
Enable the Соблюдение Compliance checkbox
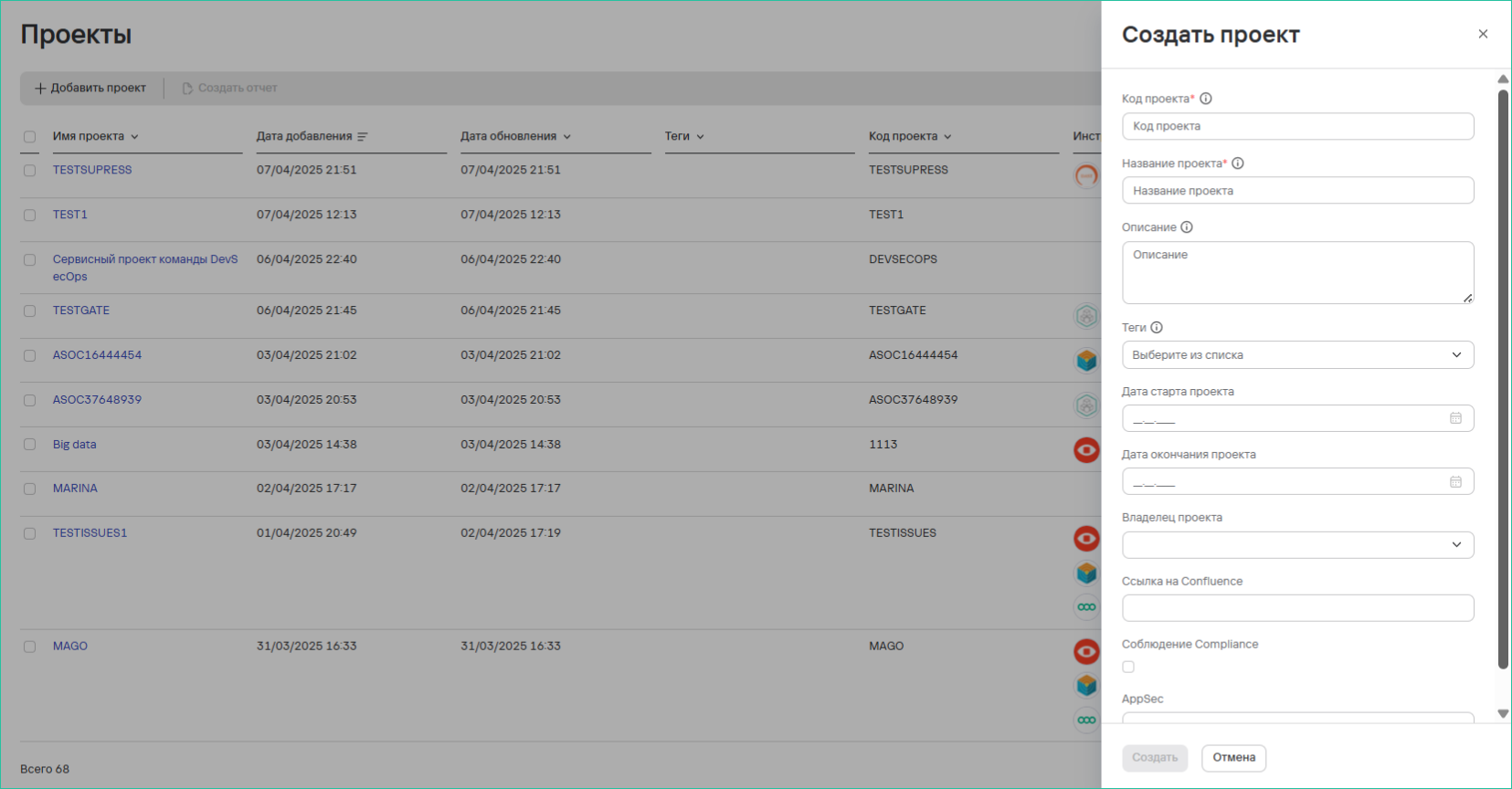(x=1128, y=667)
